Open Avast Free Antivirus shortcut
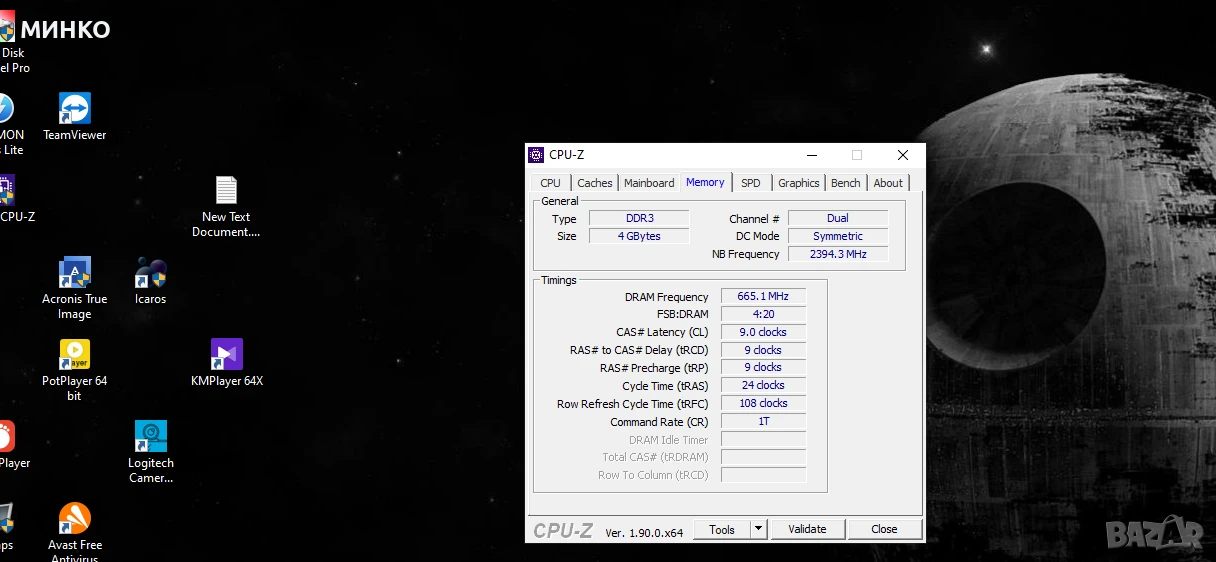 click(74, 532)
